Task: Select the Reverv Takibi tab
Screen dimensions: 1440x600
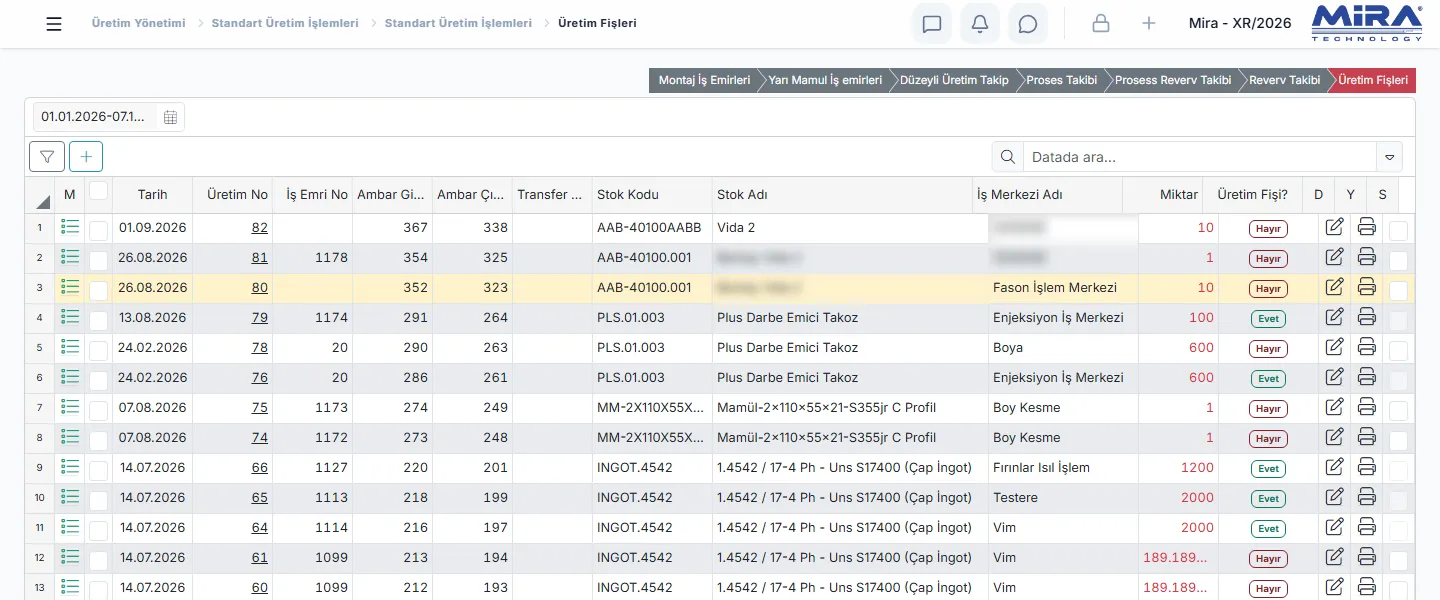Action: click(x=1284, y=80)
